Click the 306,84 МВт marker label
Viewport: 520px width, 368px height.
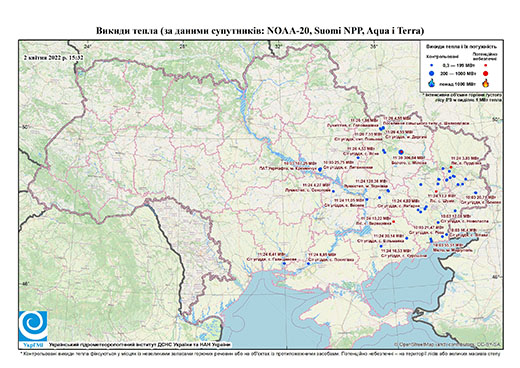(x=409, y=157)
